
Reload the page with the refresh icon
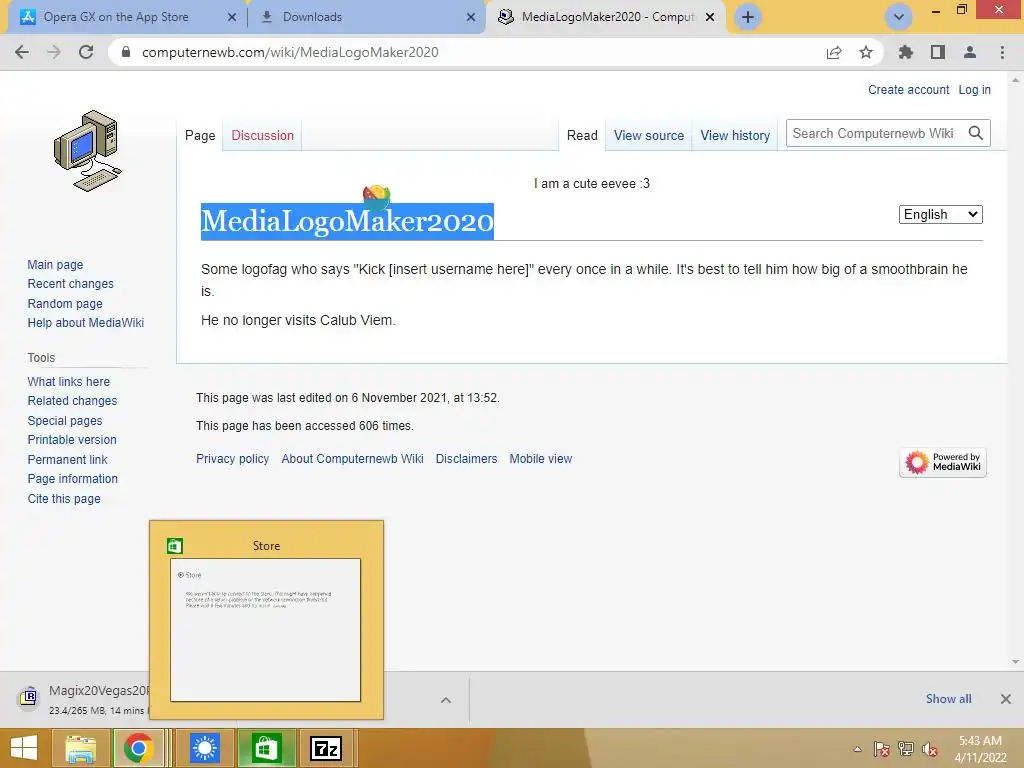coord(86,52)
